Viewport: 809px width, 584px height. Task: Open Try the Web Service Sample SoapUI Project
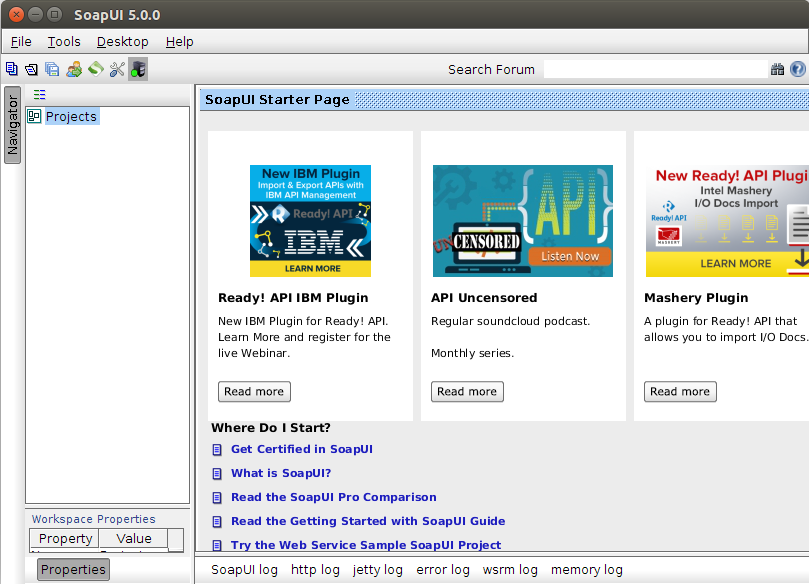[366, 545]
